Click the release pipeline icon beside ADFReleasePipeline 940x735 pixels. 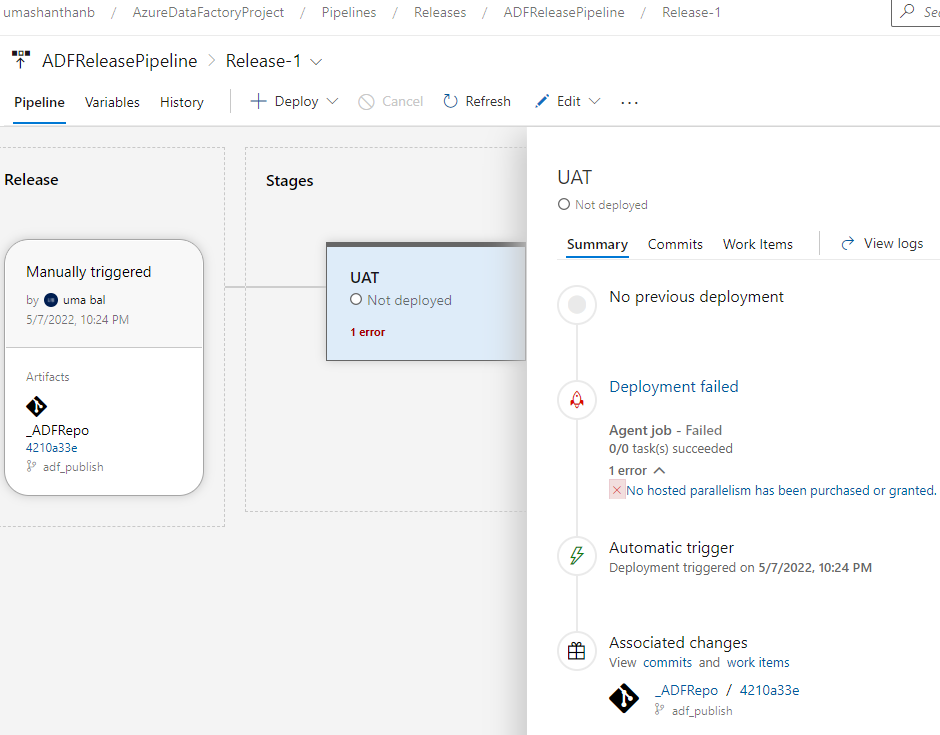pos(20,60)
